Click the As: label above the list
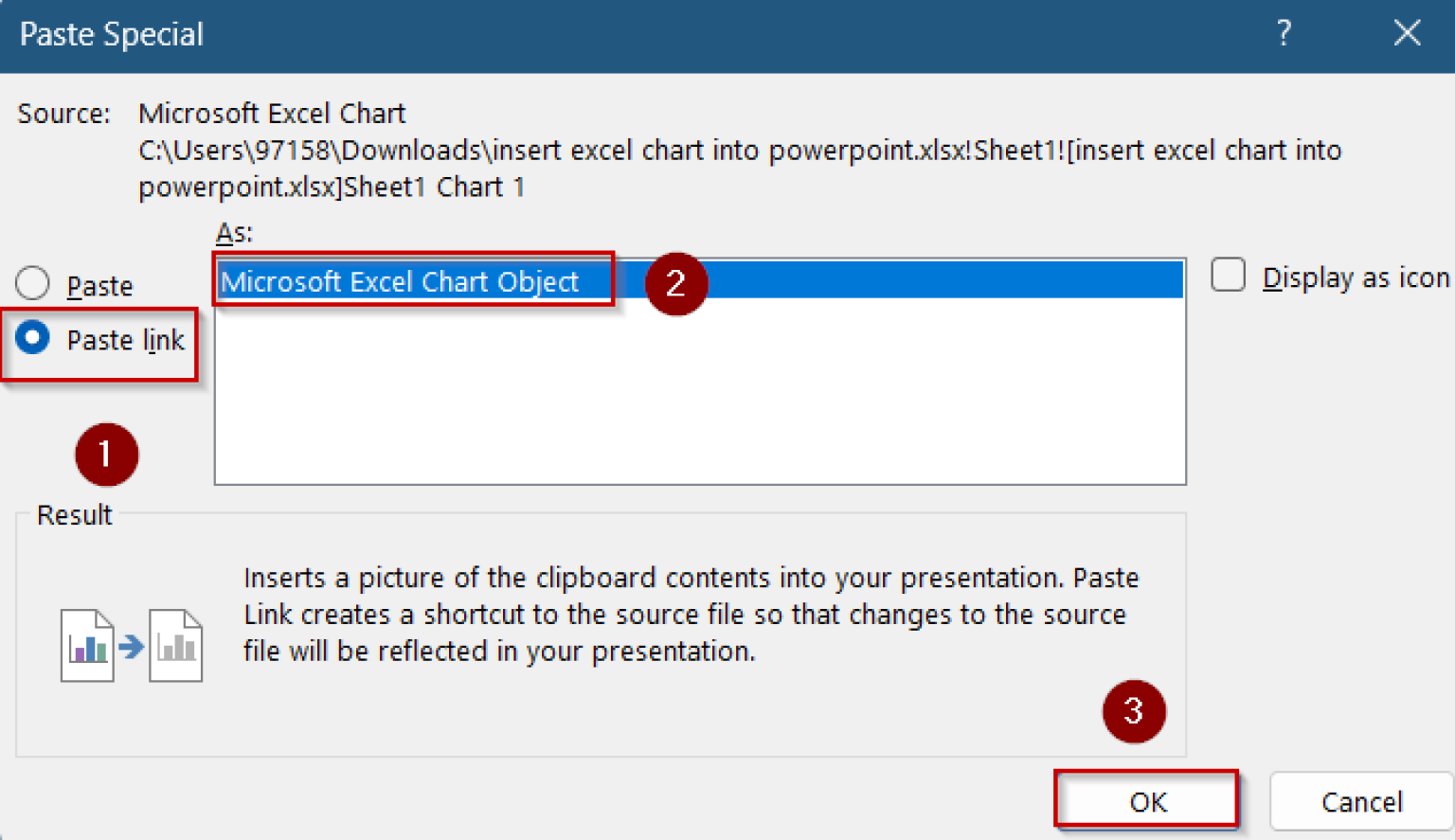The image size is (1455, 840). click(233, 233)
